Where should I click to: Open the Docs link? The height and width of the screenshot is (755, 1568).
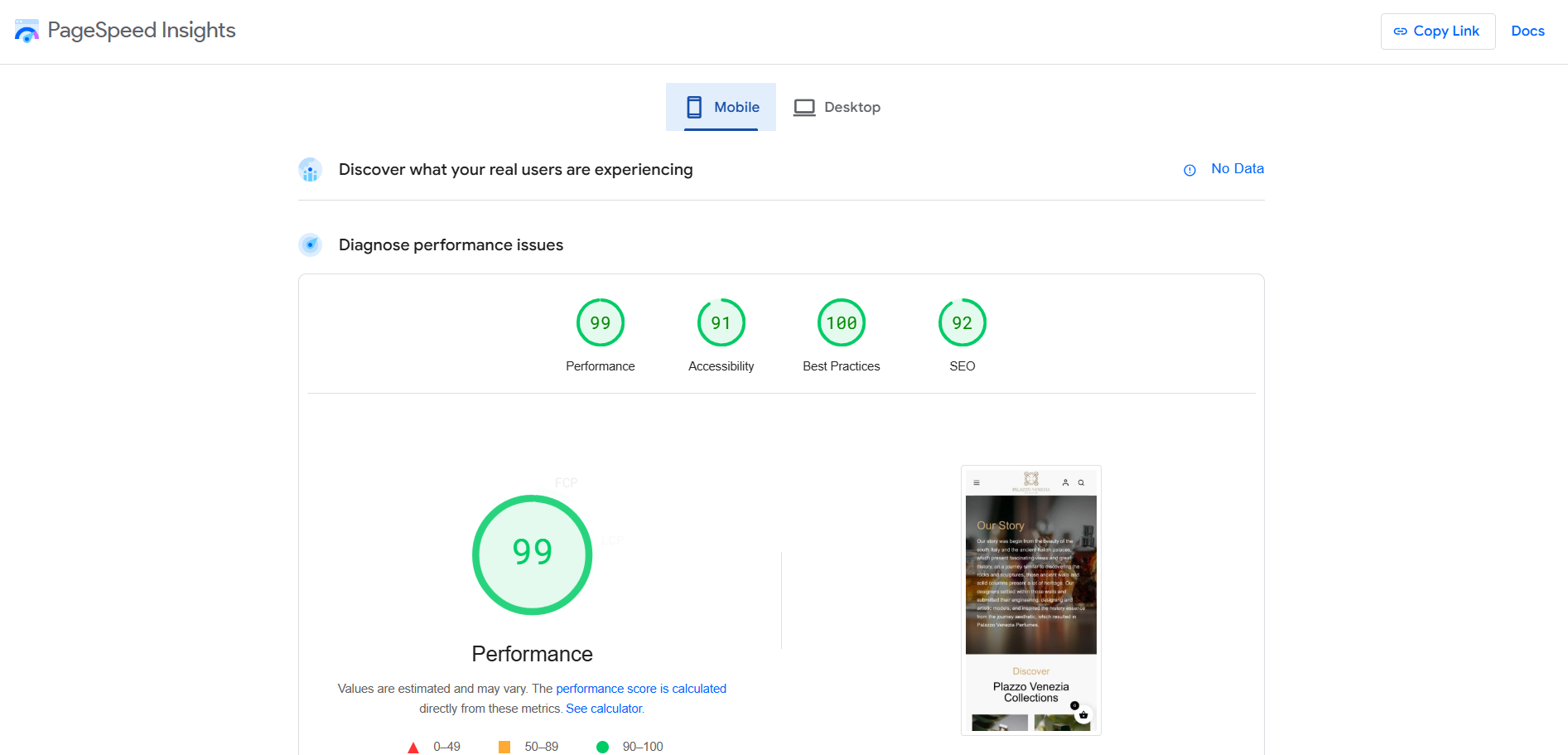point(1527,31)
